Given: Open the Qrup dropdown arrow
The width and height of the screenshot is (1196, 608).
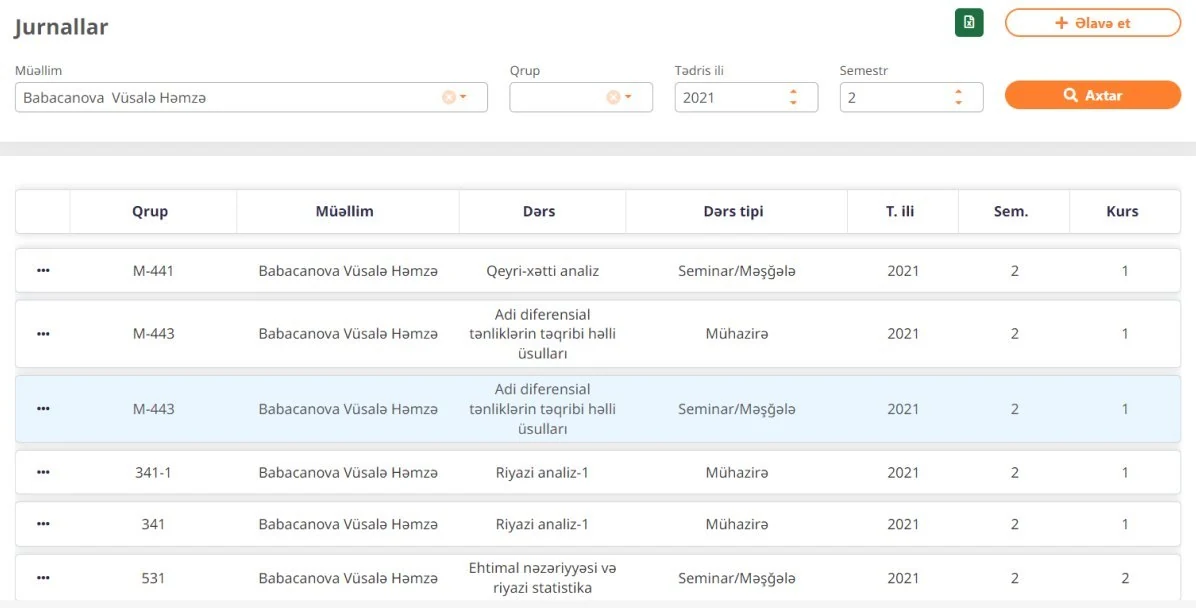Looking at the screenshot, I should click(x=628, y=97).
